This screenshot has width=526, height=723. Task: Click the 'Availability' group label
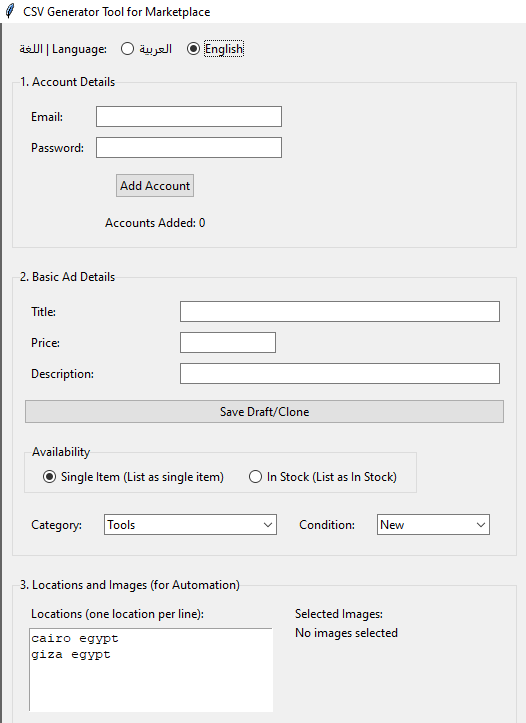click(x=61, y=452)
